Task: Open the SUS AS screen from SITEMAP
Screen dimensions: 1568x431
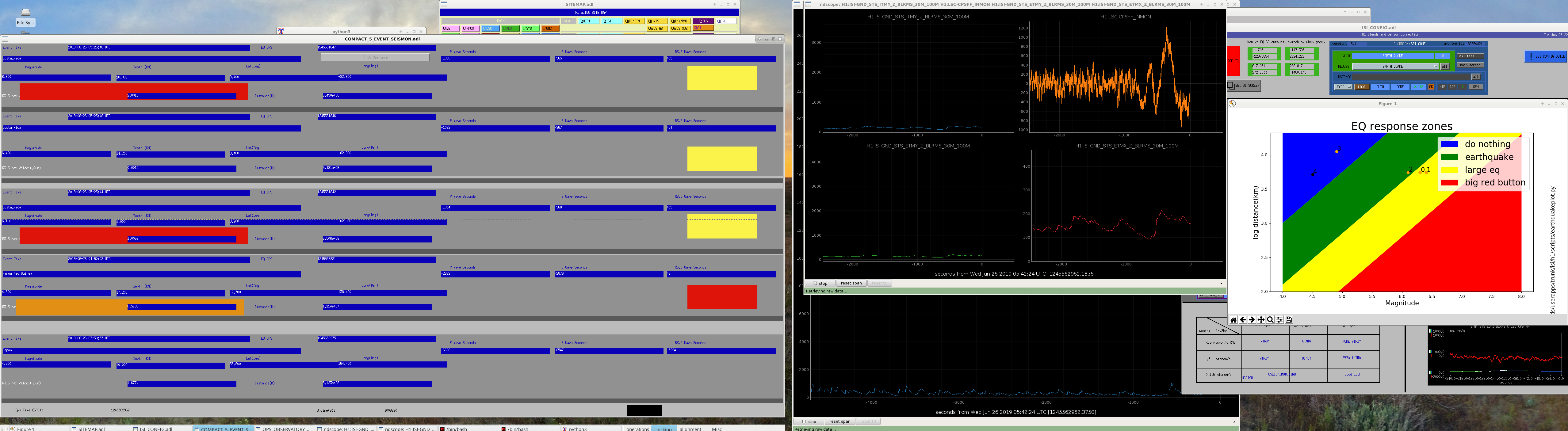Action: coord(657,29)
